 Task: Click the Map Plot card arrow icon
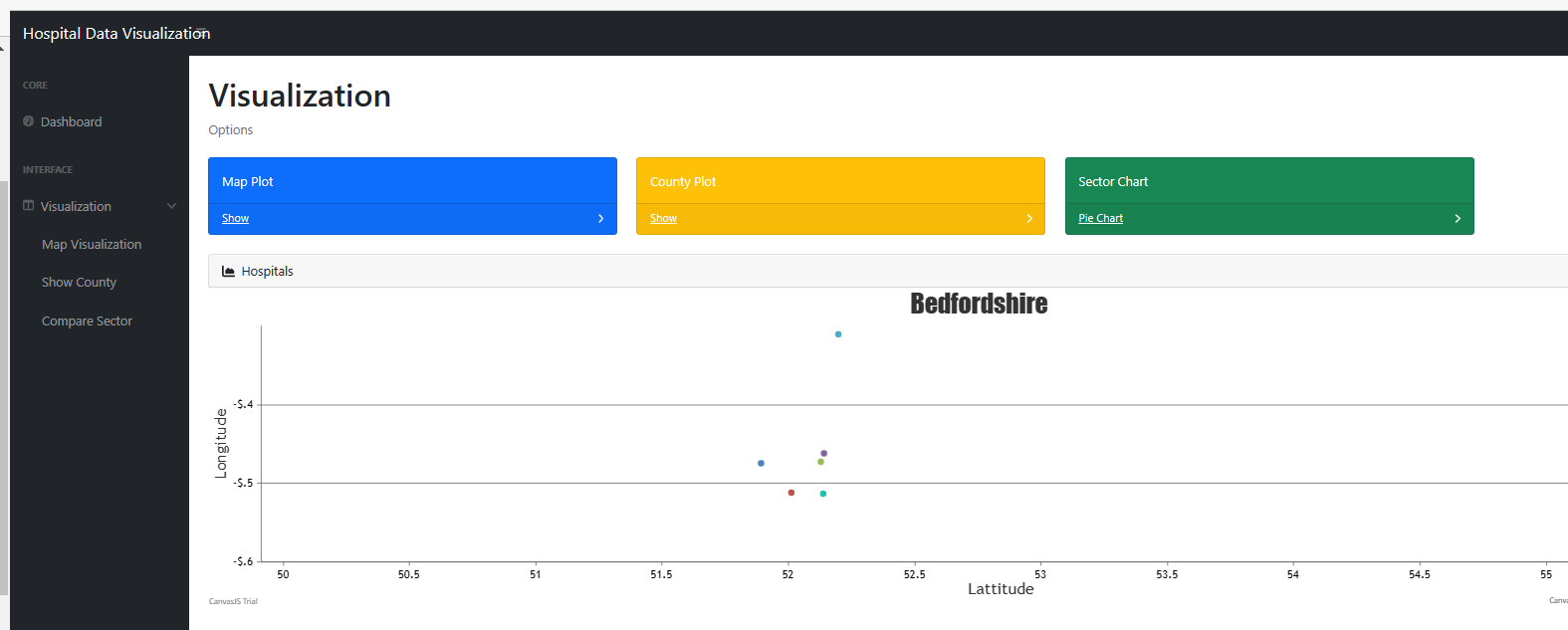(x=600, y=219)
